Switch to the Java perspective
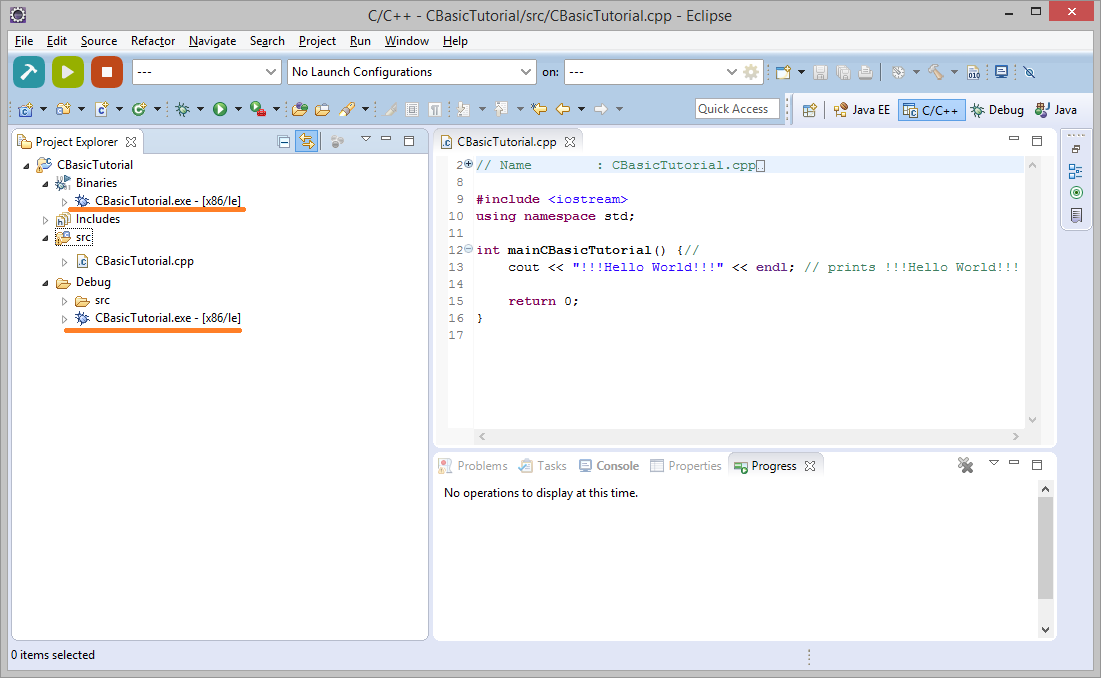Screen dimensions: 1101x678 click(x=1056, y=109)
